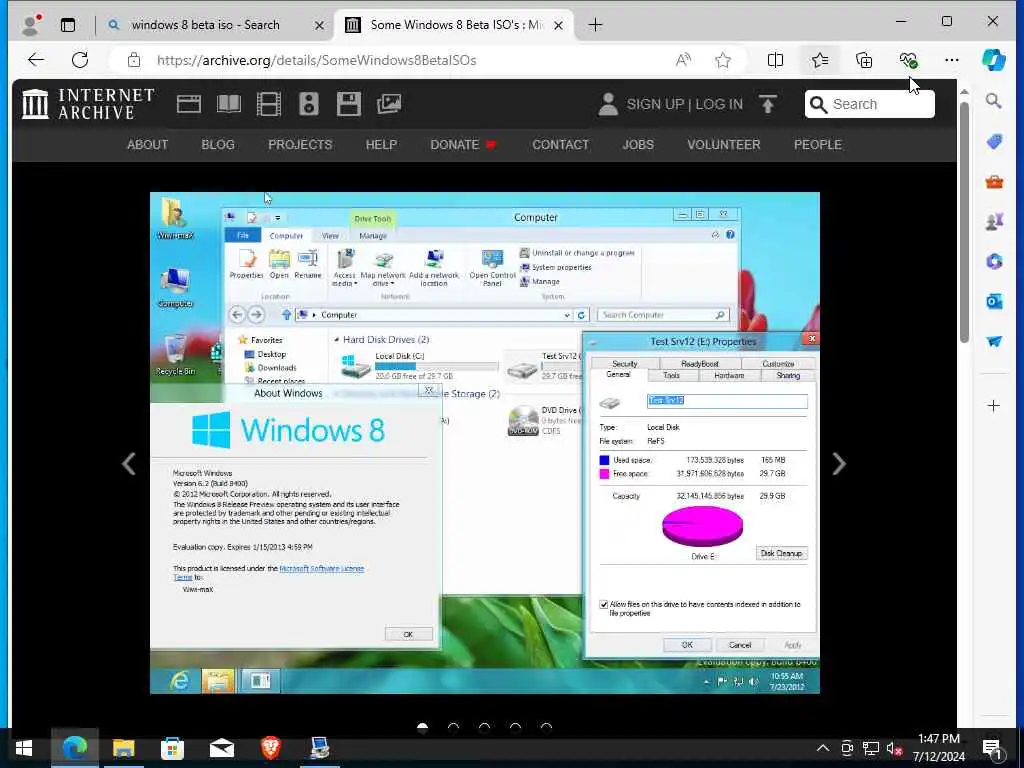Select the fourth carousel dot
Image resolution: width=1024 pixels, height=768 pixels.
click(515, 727)
